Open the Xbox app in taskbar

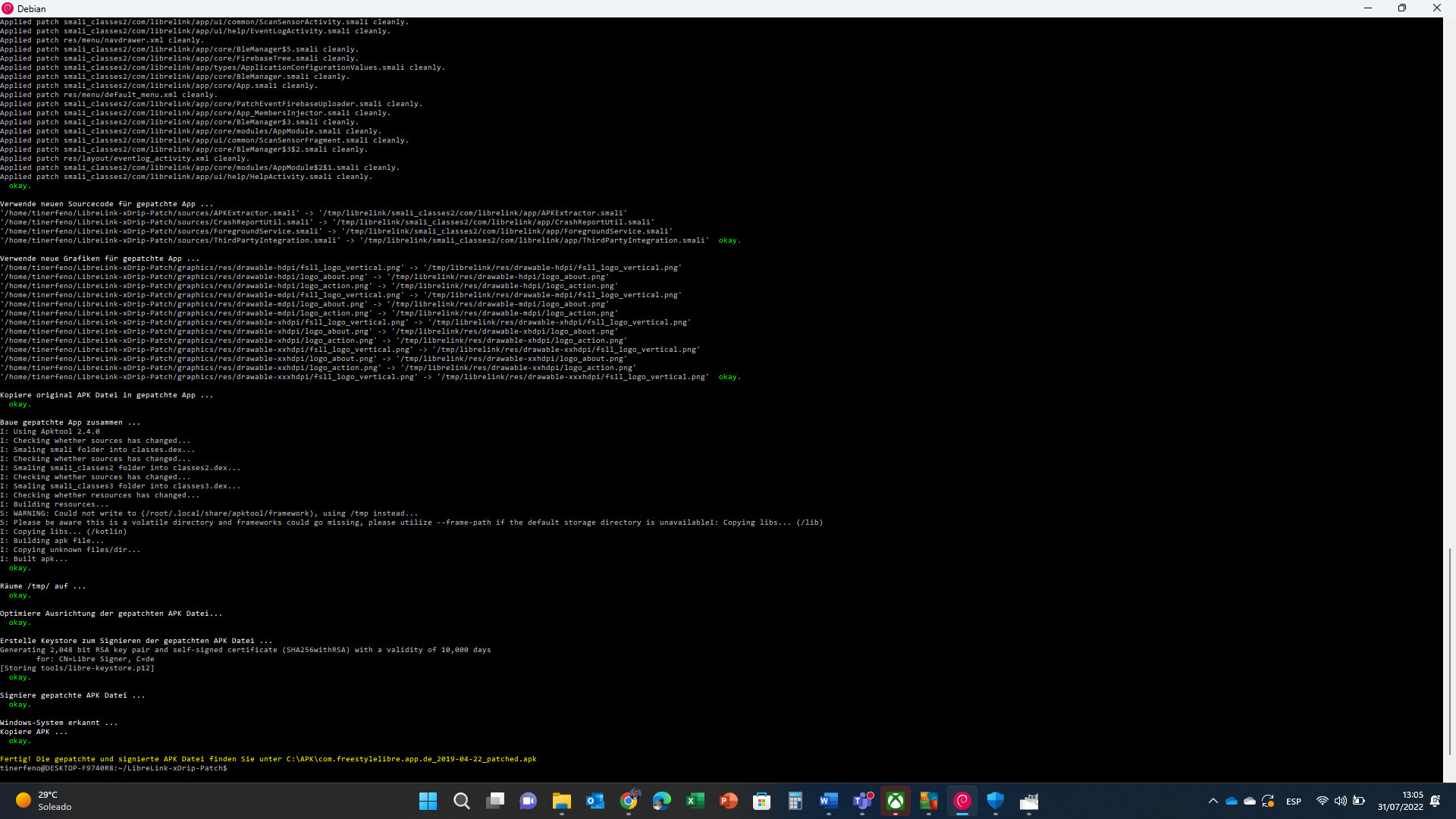click(896, 801)
